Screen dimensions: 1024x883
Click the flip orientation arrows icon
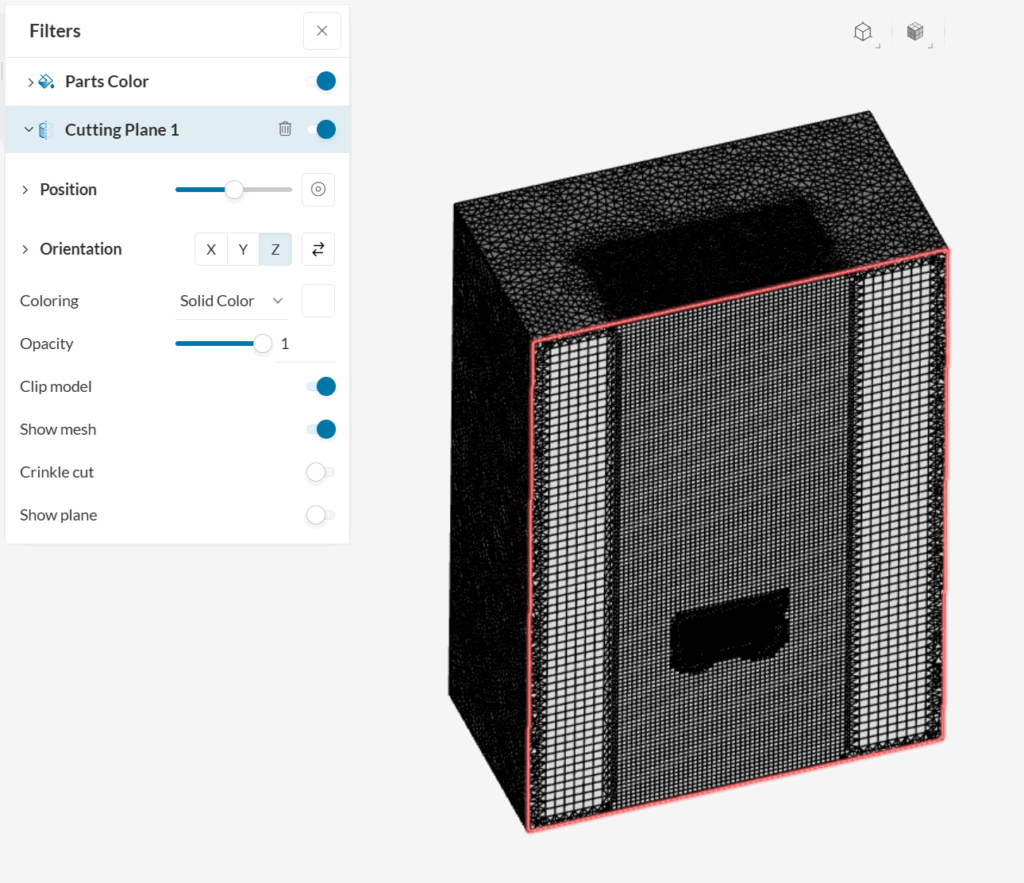point(317,249)
